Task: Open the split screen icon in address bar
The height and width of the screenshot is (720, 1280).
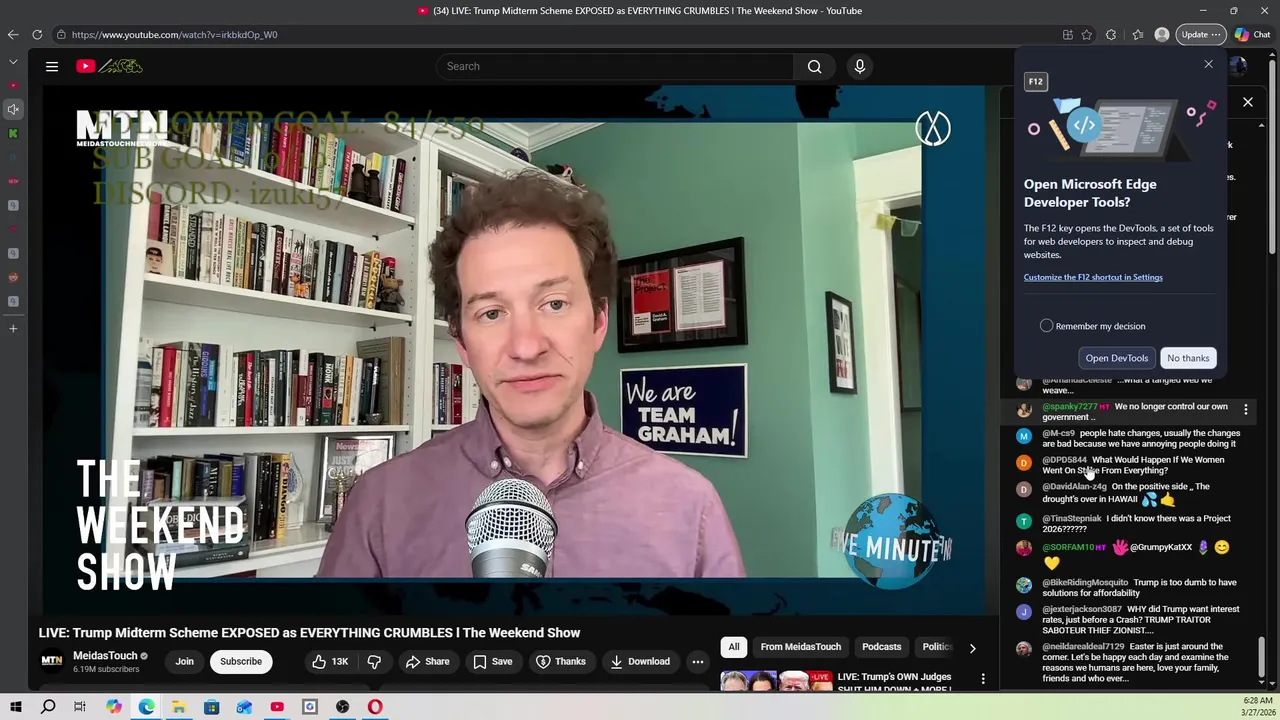Action: pyautogui.click(x=1068, y=35)
